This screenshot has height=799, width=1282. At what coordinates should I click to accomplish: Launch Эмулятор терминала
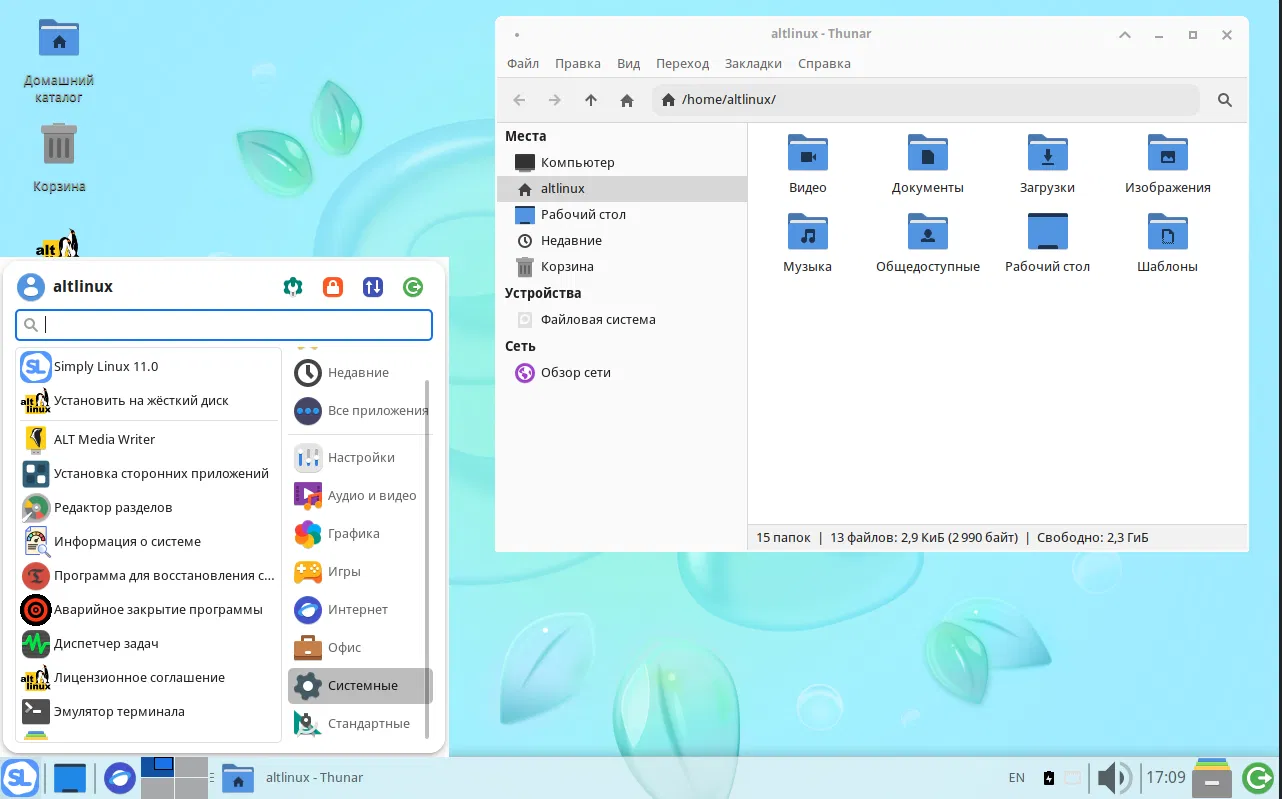tap(149, 712)
